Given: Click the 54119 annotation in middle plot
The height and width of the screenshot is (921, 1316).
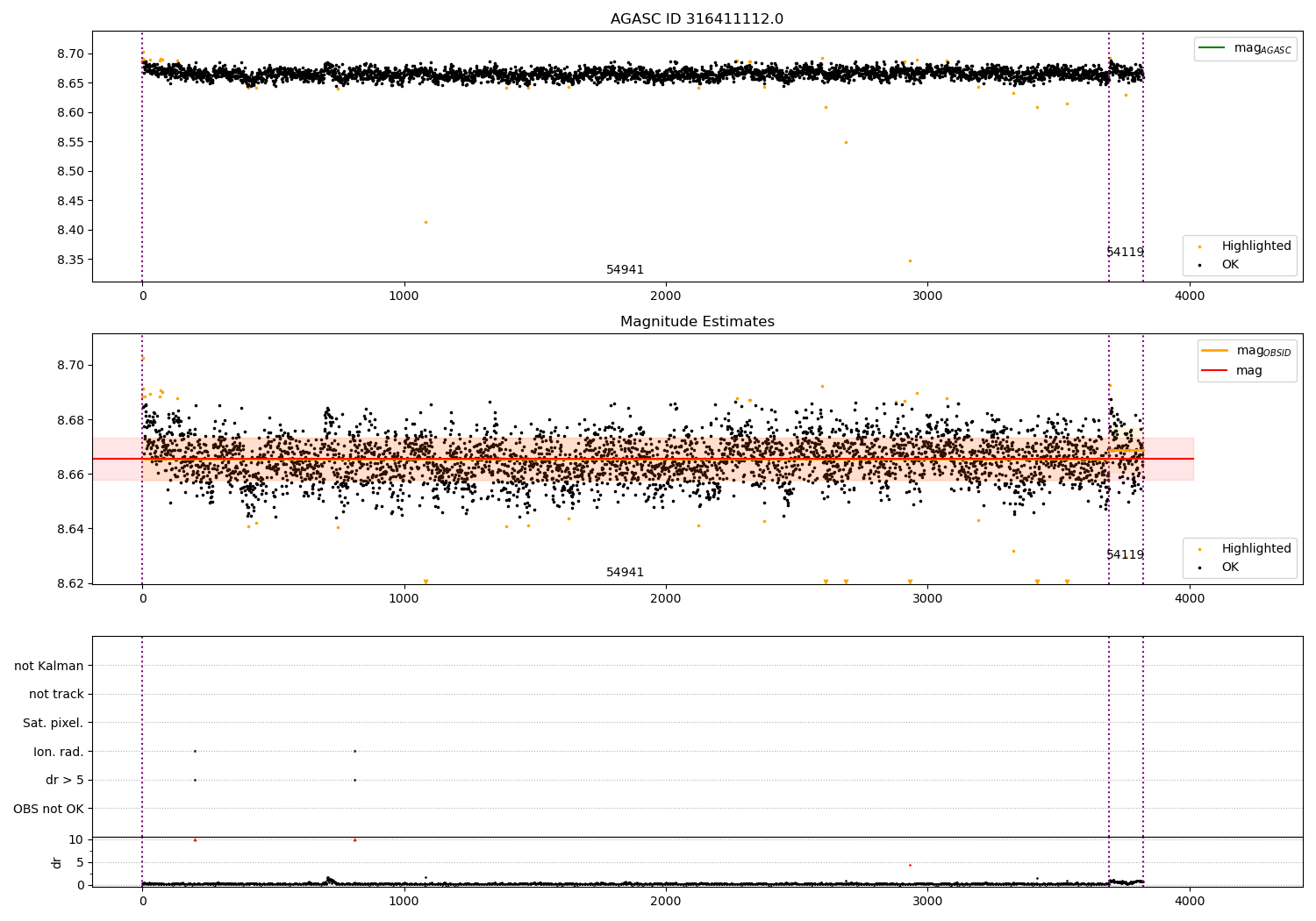Looking at the screenshot, I should click(x=1125, y=555).
